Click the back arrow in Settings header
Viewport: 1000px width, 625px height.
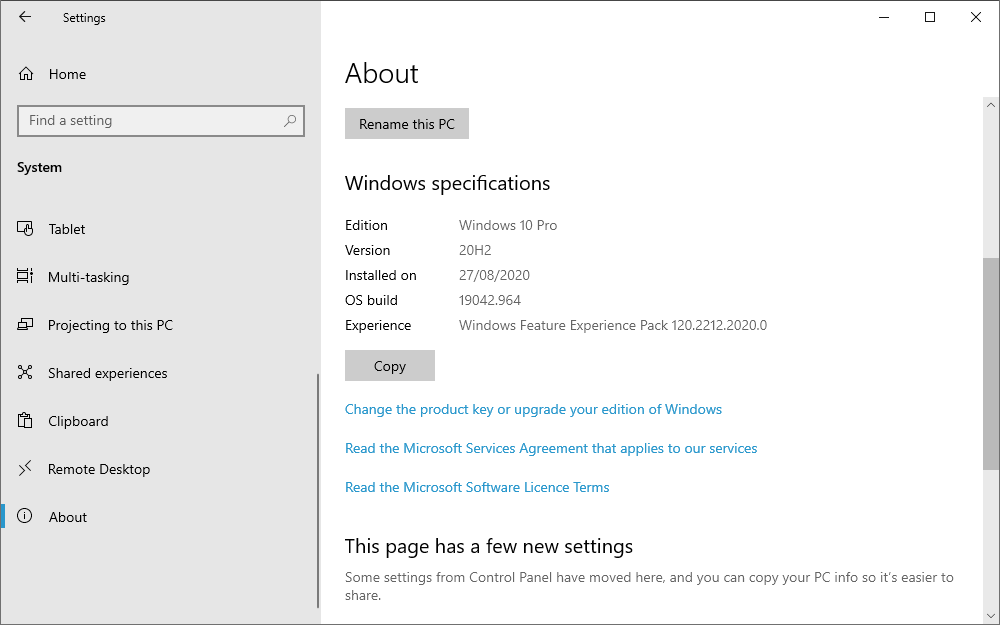tap(25, 17)
